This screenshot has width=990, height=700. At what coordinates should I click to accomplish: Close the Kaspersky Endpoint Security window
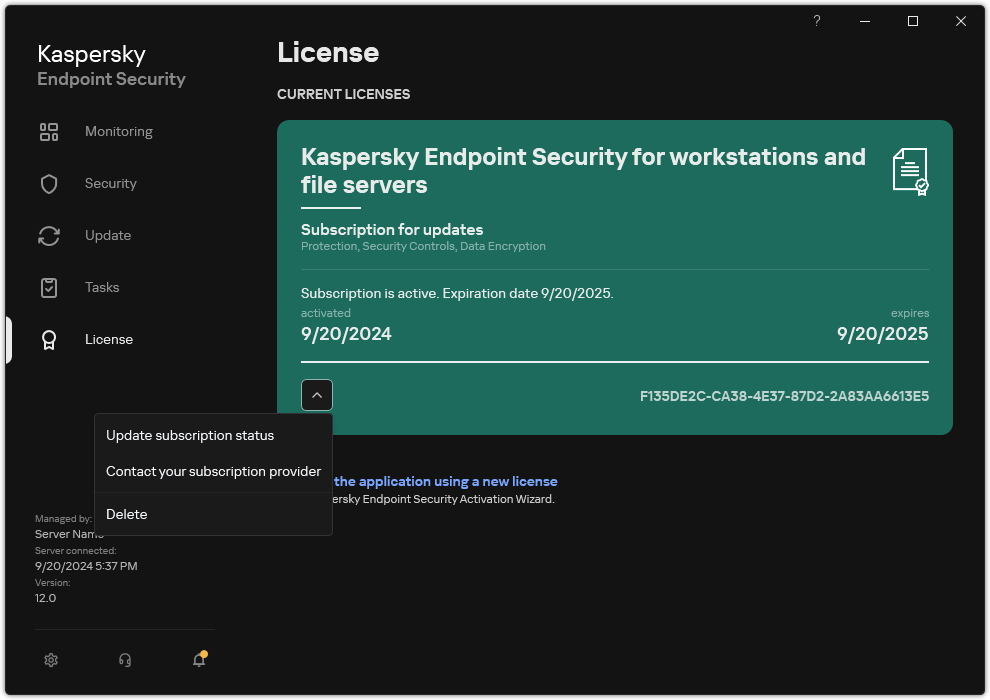(961, 21)
